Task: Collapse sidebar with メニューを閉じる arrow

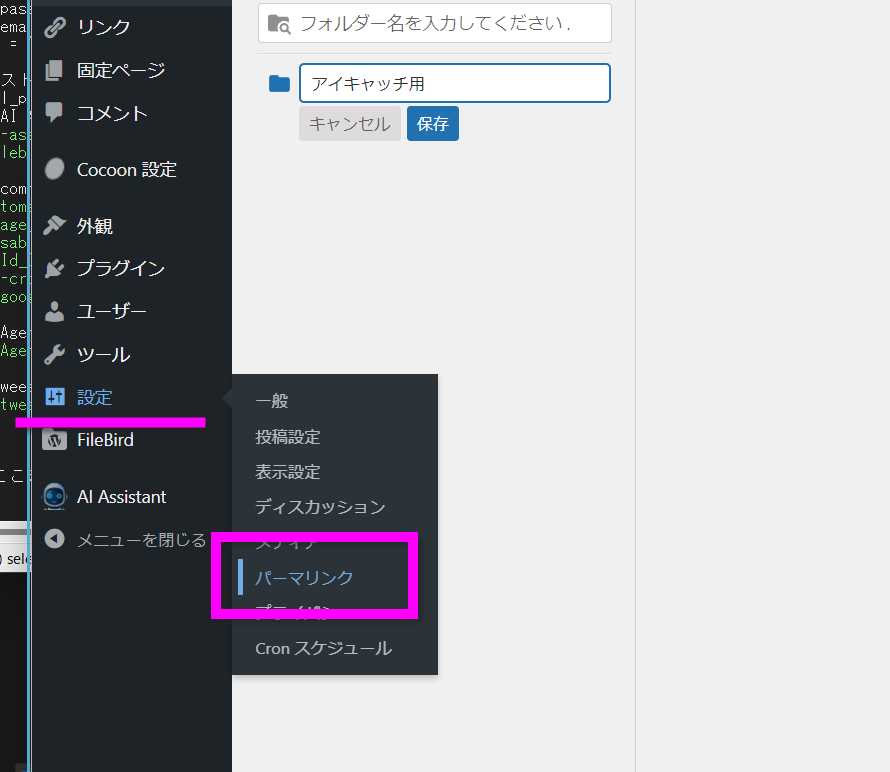Action: tap(55, 540)
